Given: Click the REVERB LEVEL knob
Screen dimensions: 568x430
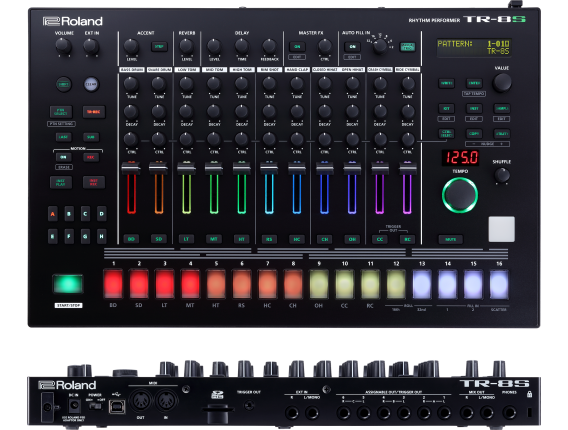Looking at the screenshot, I should tap(187, 46).
